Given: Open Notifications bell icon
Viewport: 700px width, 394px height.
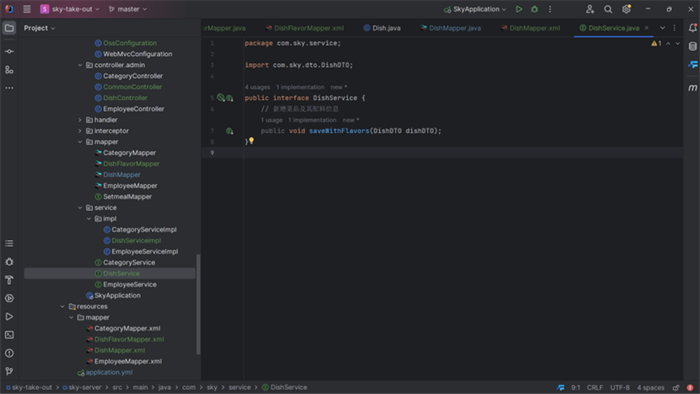Looking at the screenshot, I should tap(692, 28).
